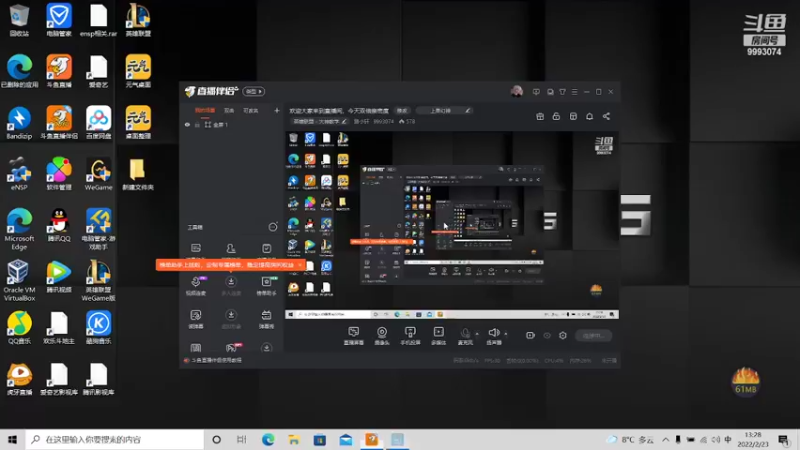Open the user avatar in title bar
Image resolution: width=800 pixels, height=450 pixels.
(516, 91)
